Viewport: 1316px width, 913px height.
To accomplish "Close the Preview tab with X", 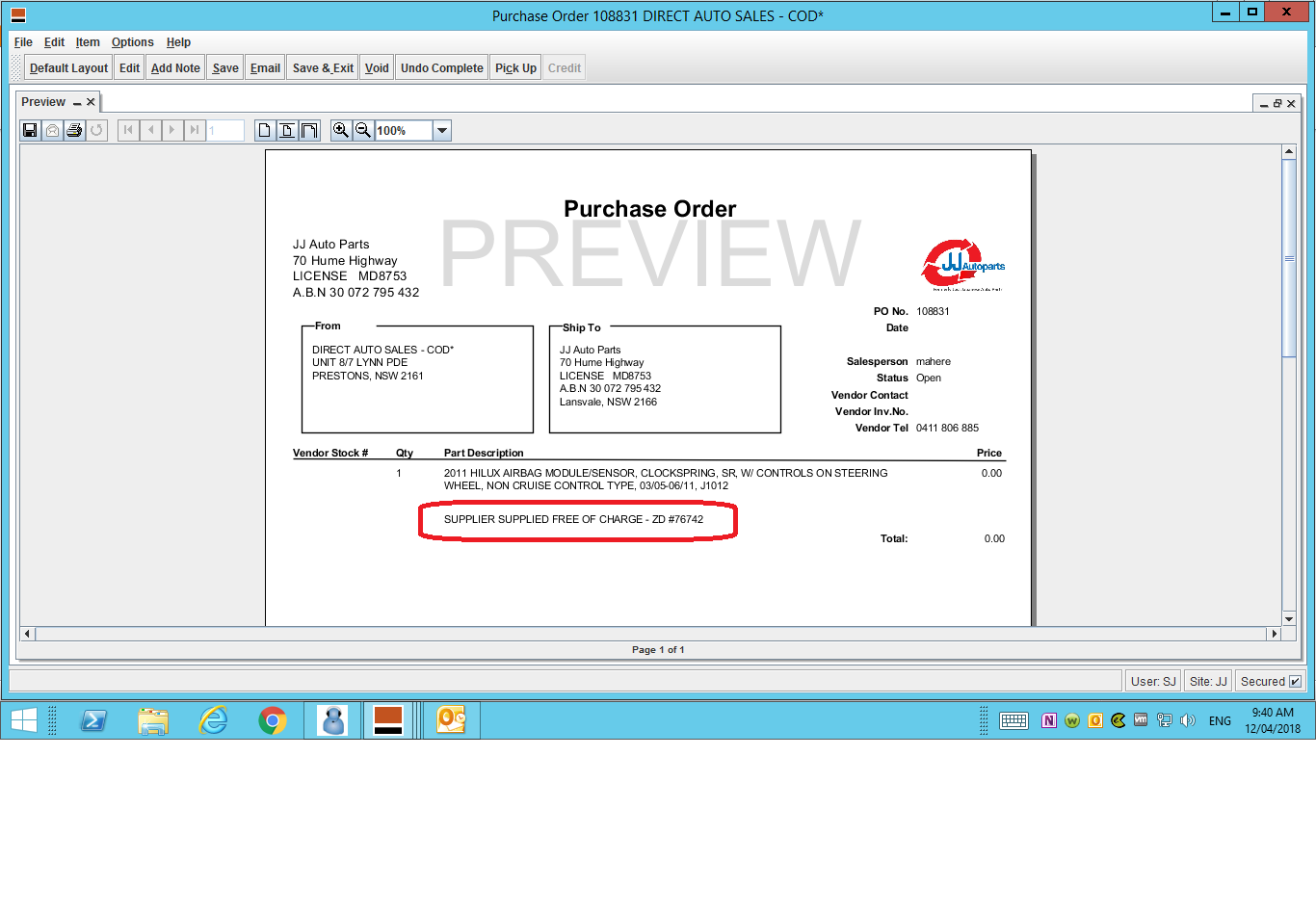I will pyautogui.click(x=91, y=102).
